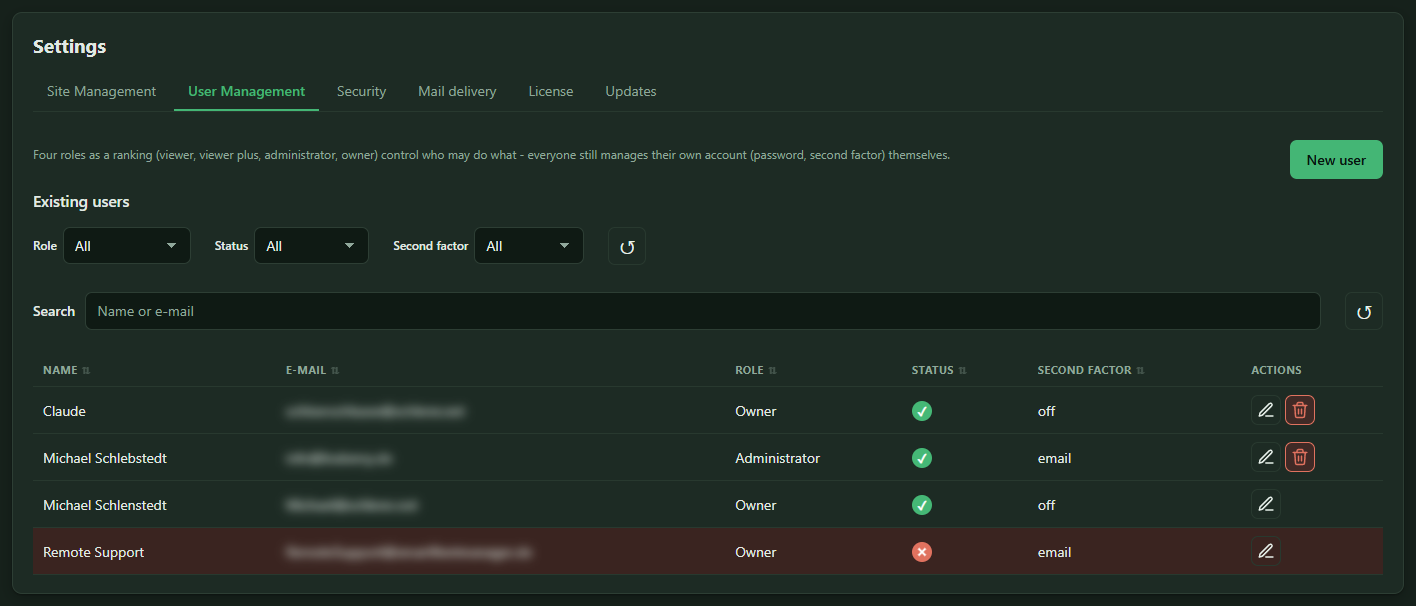Viewport: 1416px width, 606px height.
Task: Select the User Management tab
Action: click(x=246, y=91)
